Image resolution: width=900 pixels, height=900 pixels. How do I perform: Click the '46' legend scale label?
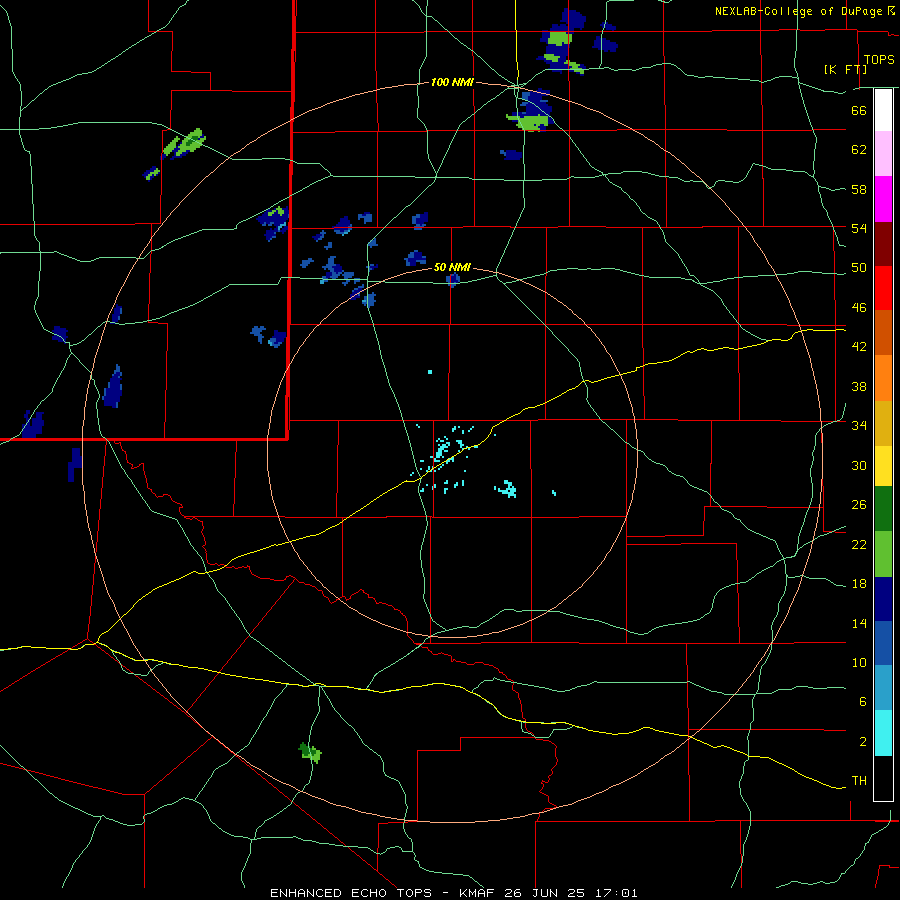point(859,308)
